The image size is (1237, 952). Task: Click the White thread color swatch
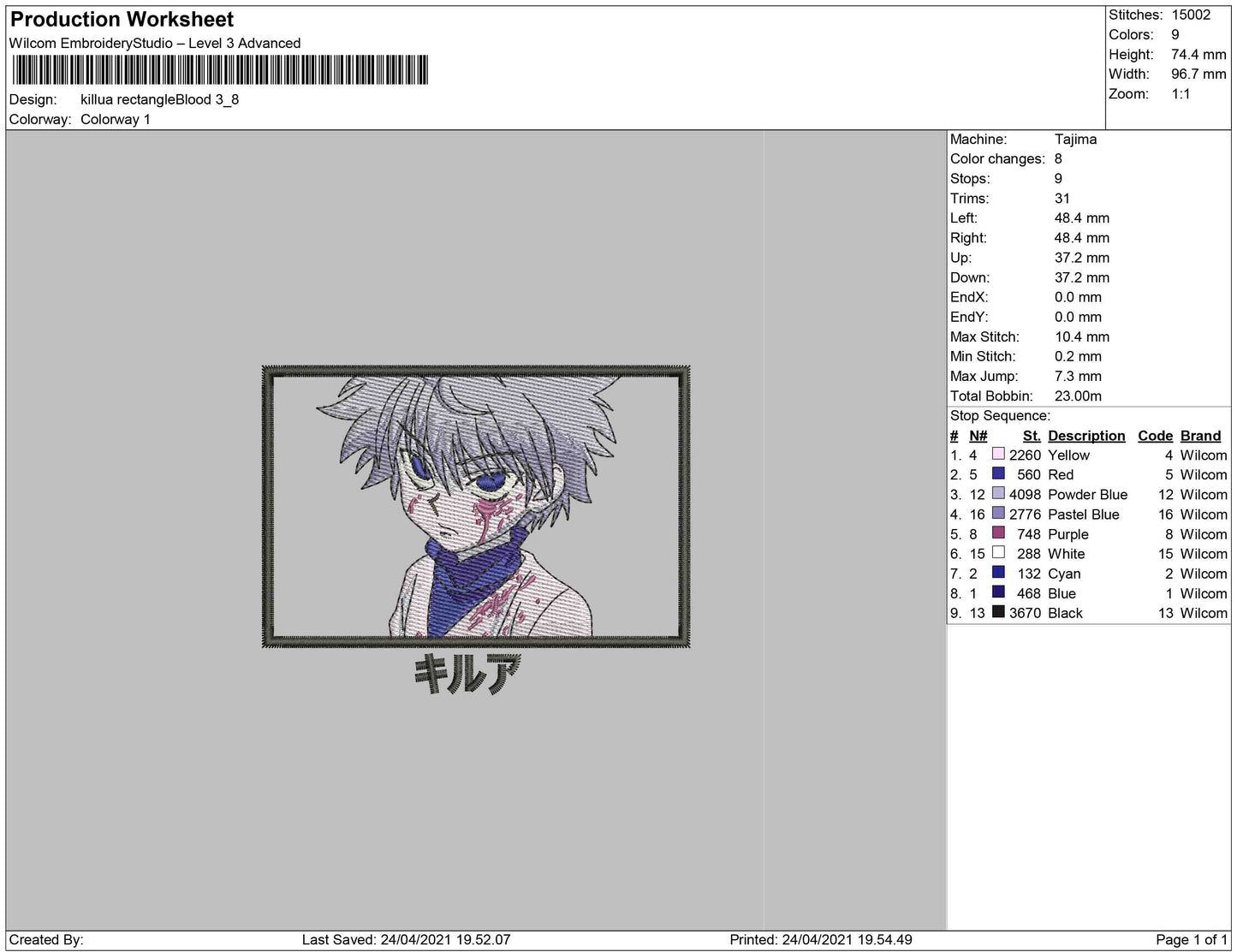click(x=998, y=553)
